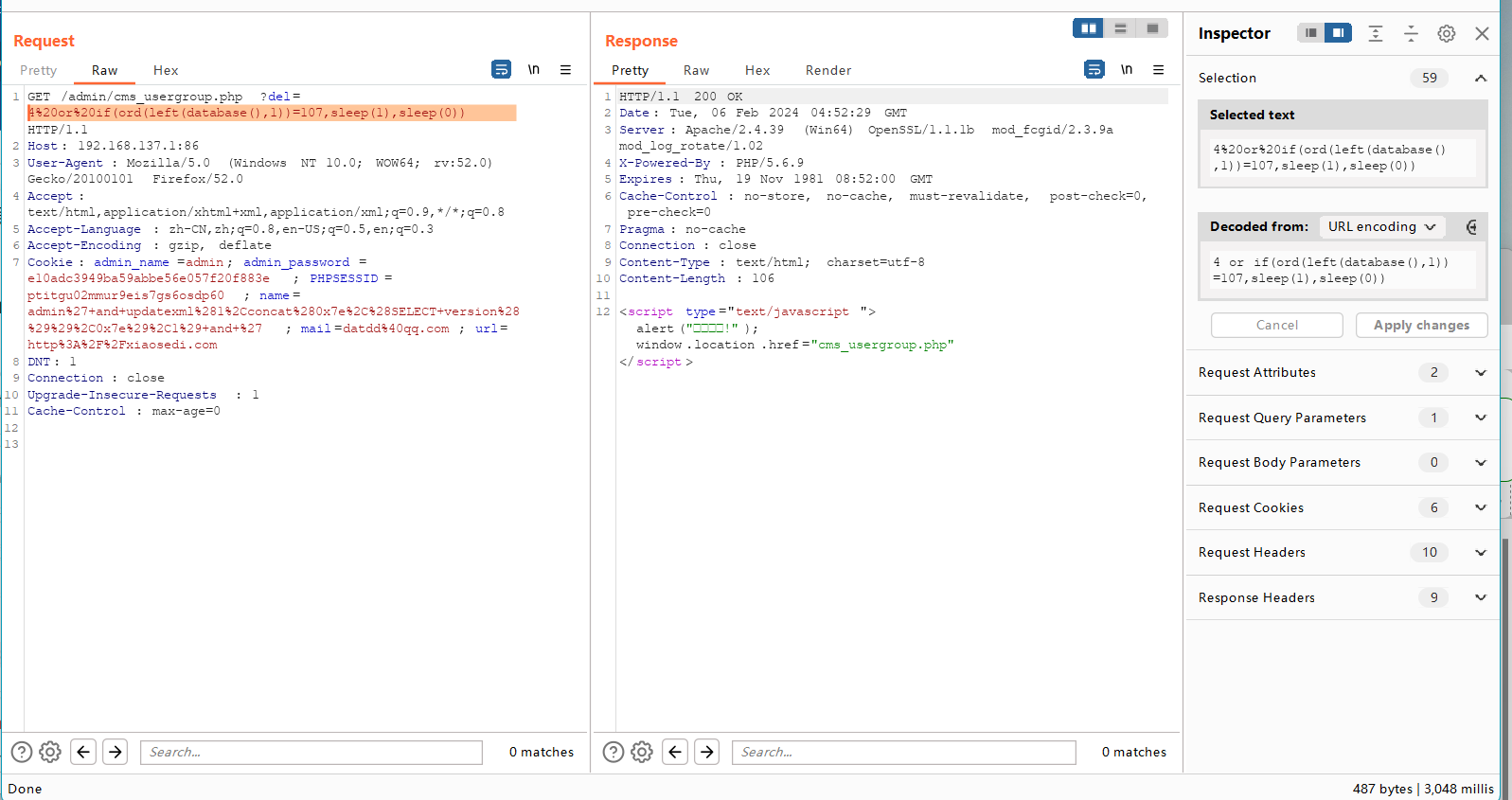Screen dimensions: 1512x800
Task: Collapse all Inspector sections icon
Action: click(1411, 33)
